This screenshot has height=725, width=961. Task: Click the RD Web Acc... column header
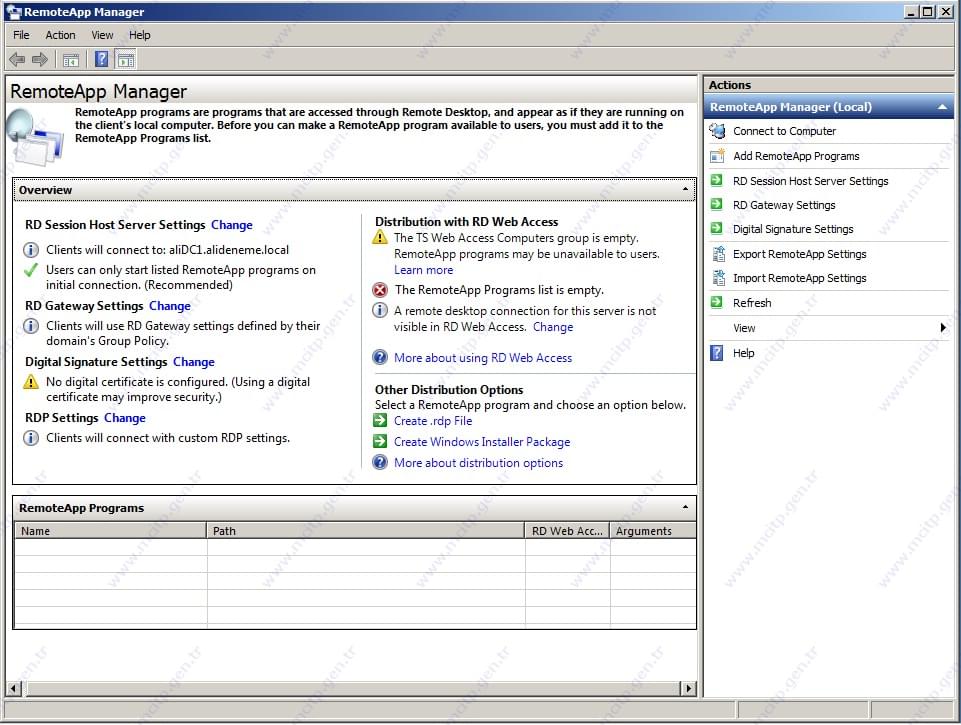568,531
